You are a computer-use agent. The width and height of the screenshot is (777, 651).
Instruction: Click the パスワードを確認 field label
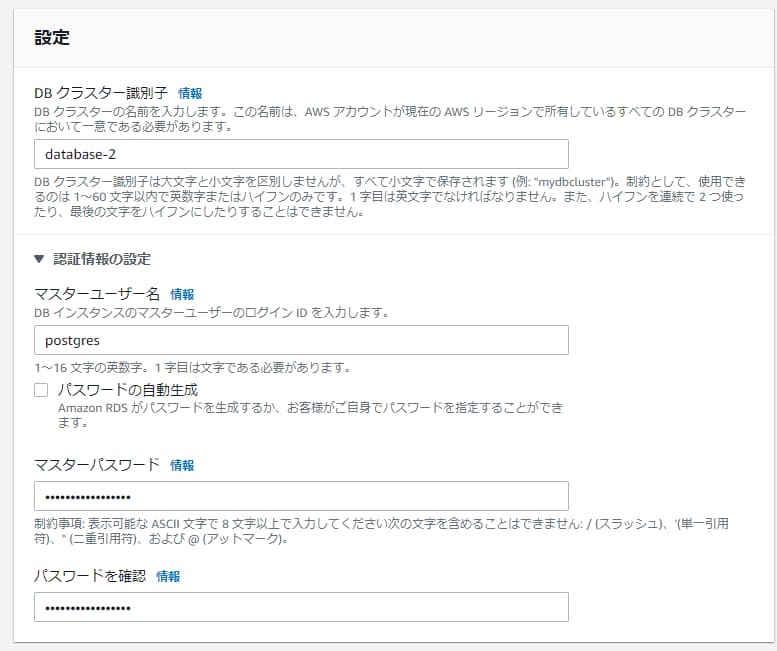(x=90, y=576)
